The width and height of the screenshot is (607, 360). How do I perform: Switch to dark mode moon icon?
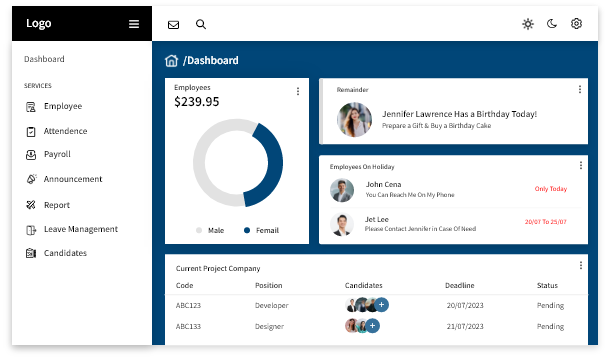[552, 24]
